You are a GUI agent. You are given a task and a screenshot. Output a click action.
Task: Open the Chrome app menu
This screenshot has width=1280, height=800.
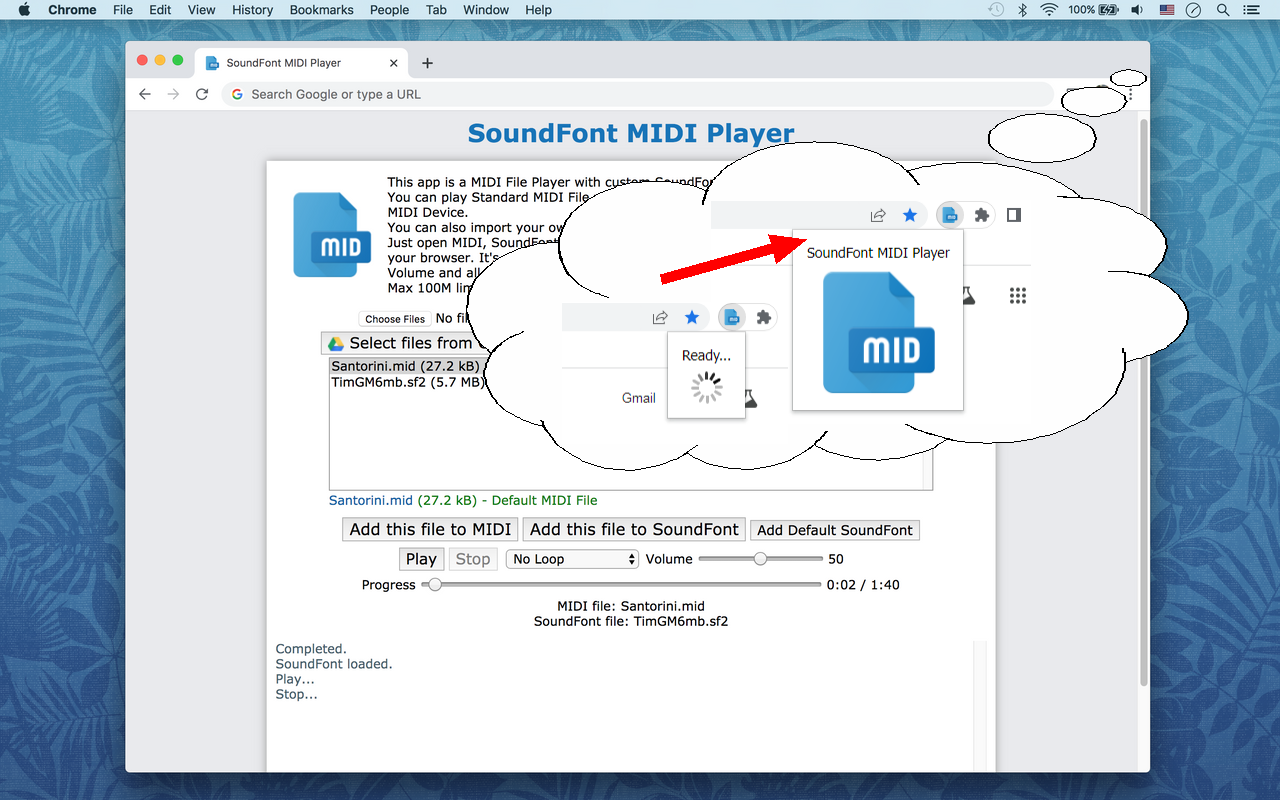(72, 10)
